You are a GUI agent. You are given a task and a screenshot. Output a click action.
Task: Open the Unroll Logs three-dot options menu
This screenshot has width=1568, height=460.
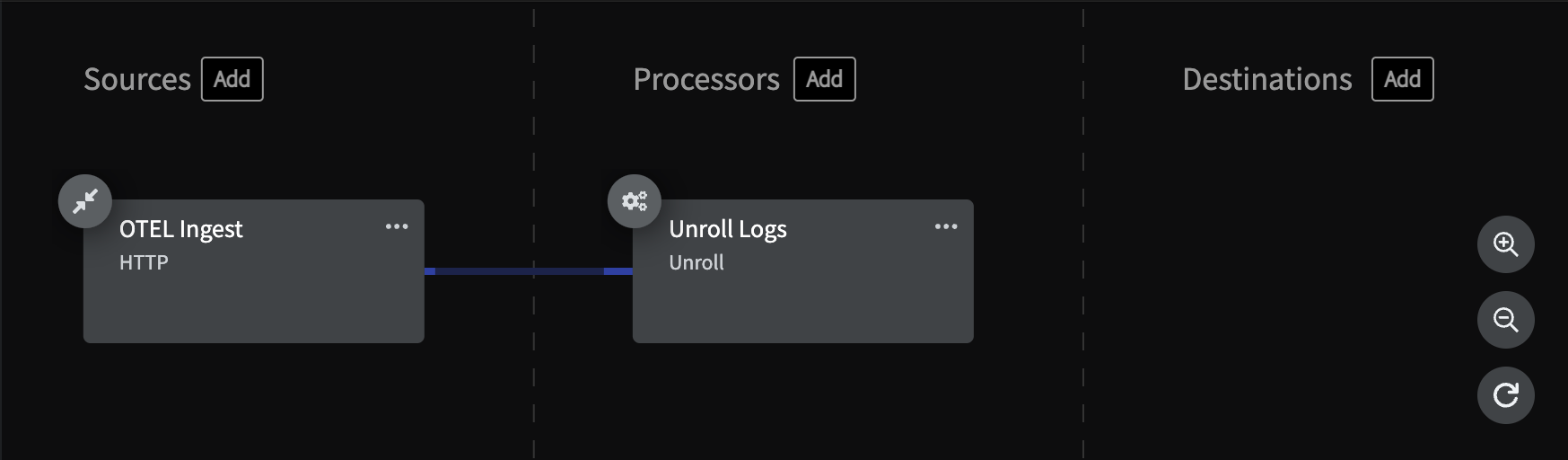point(946,226)
